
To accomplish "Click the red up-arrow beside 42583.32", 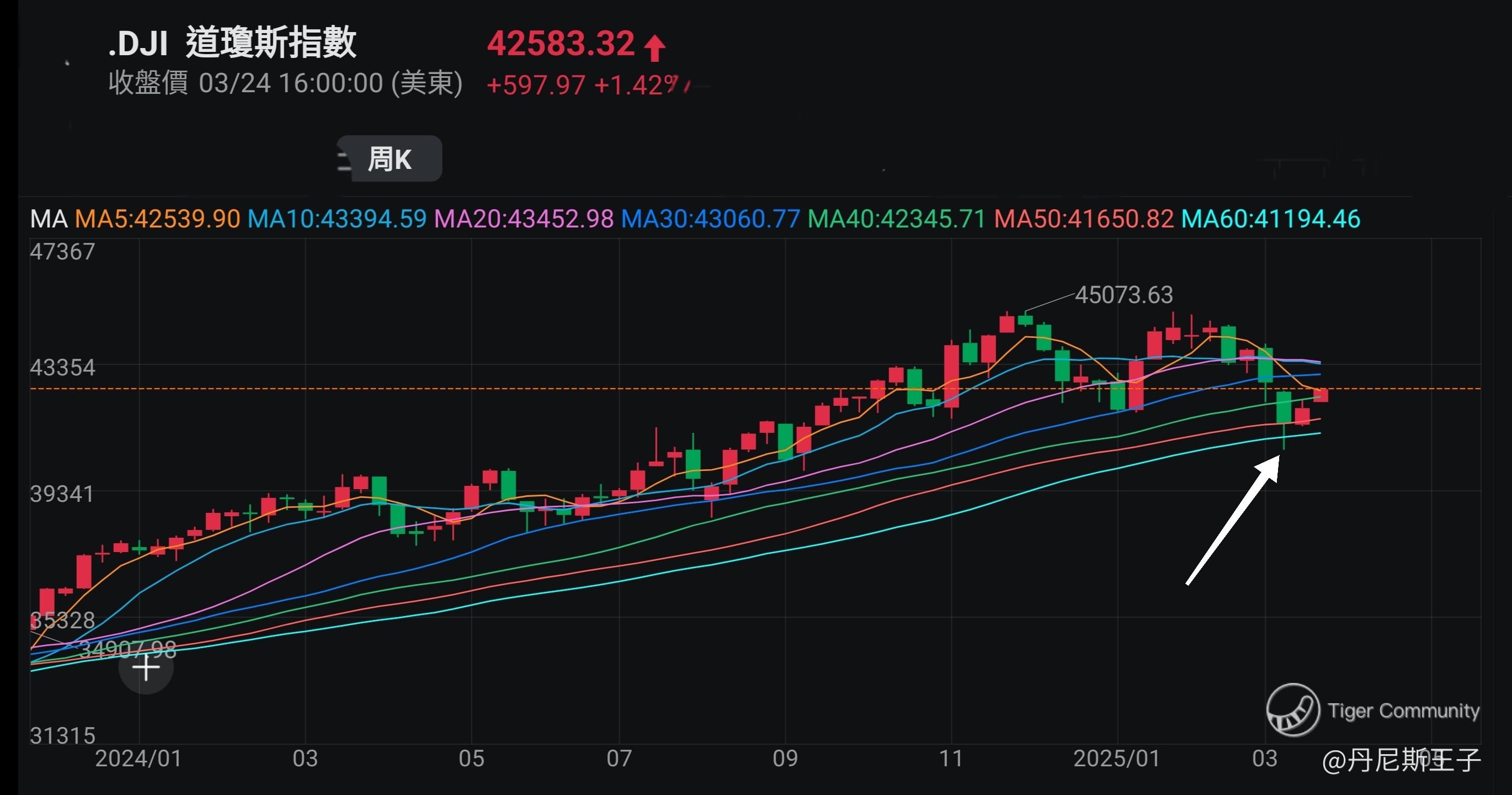I will (x=654, y=48).
